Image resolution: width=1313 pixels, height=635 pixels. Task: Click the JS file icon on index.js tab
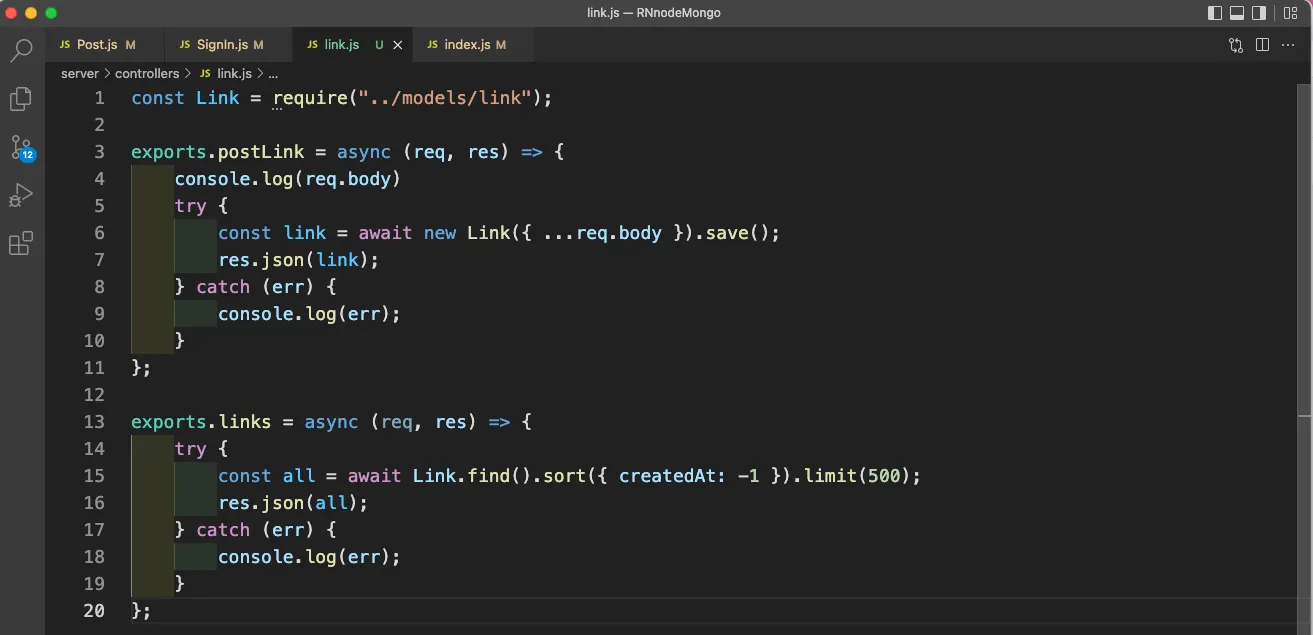click(432, 45)
